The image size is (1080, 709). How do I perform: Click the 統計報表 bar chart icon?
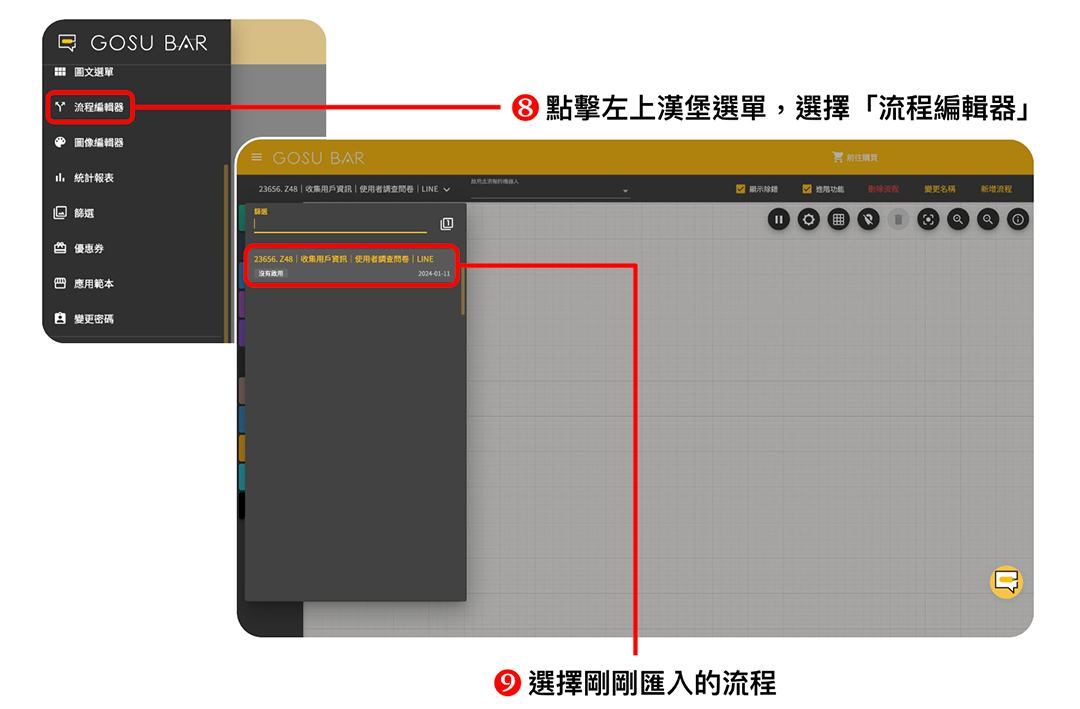(60, 178)
